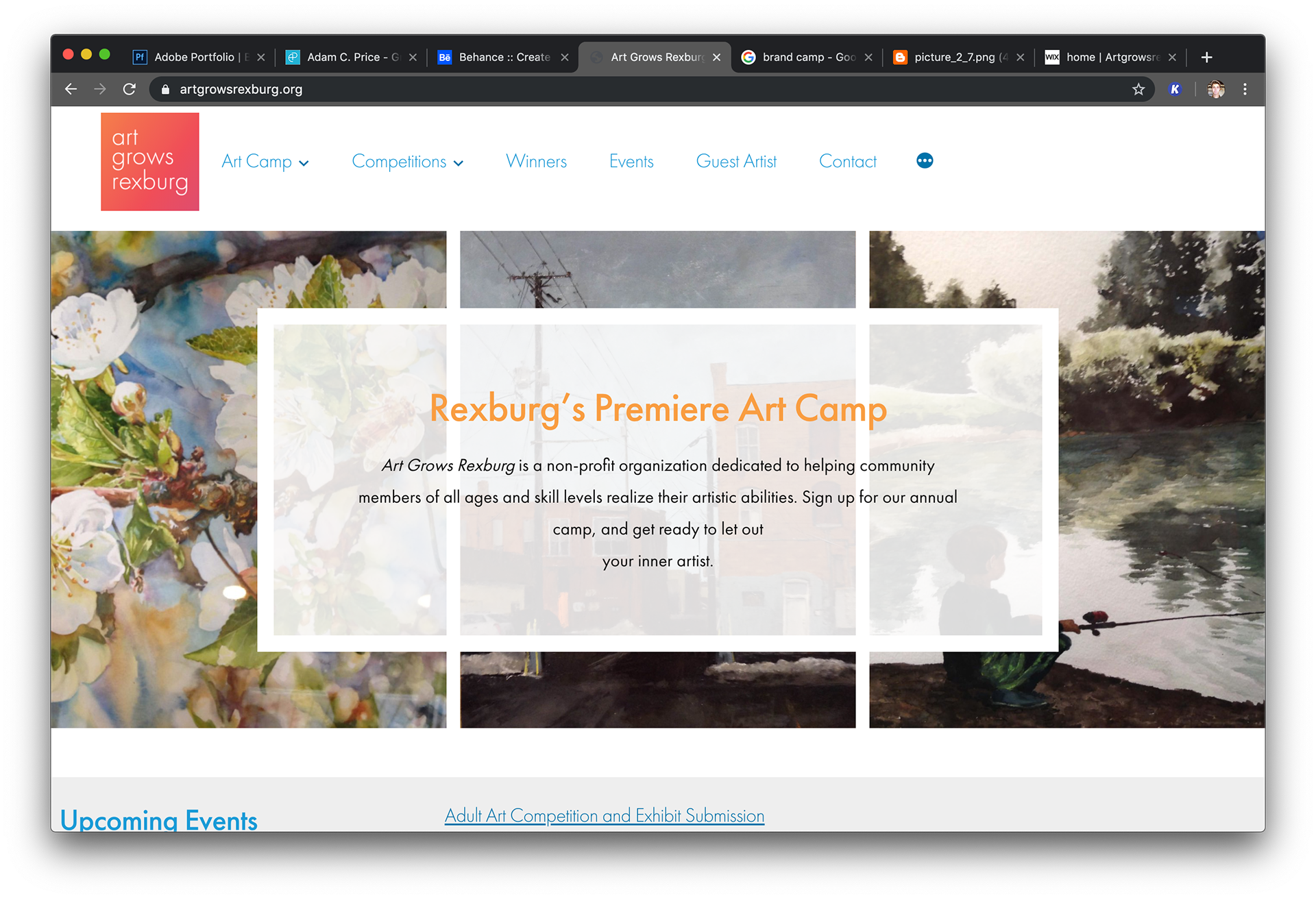This screenshot has height=899, width=1316.
Task: Open the Guest Artist page
Action: [x=736, y=162]
